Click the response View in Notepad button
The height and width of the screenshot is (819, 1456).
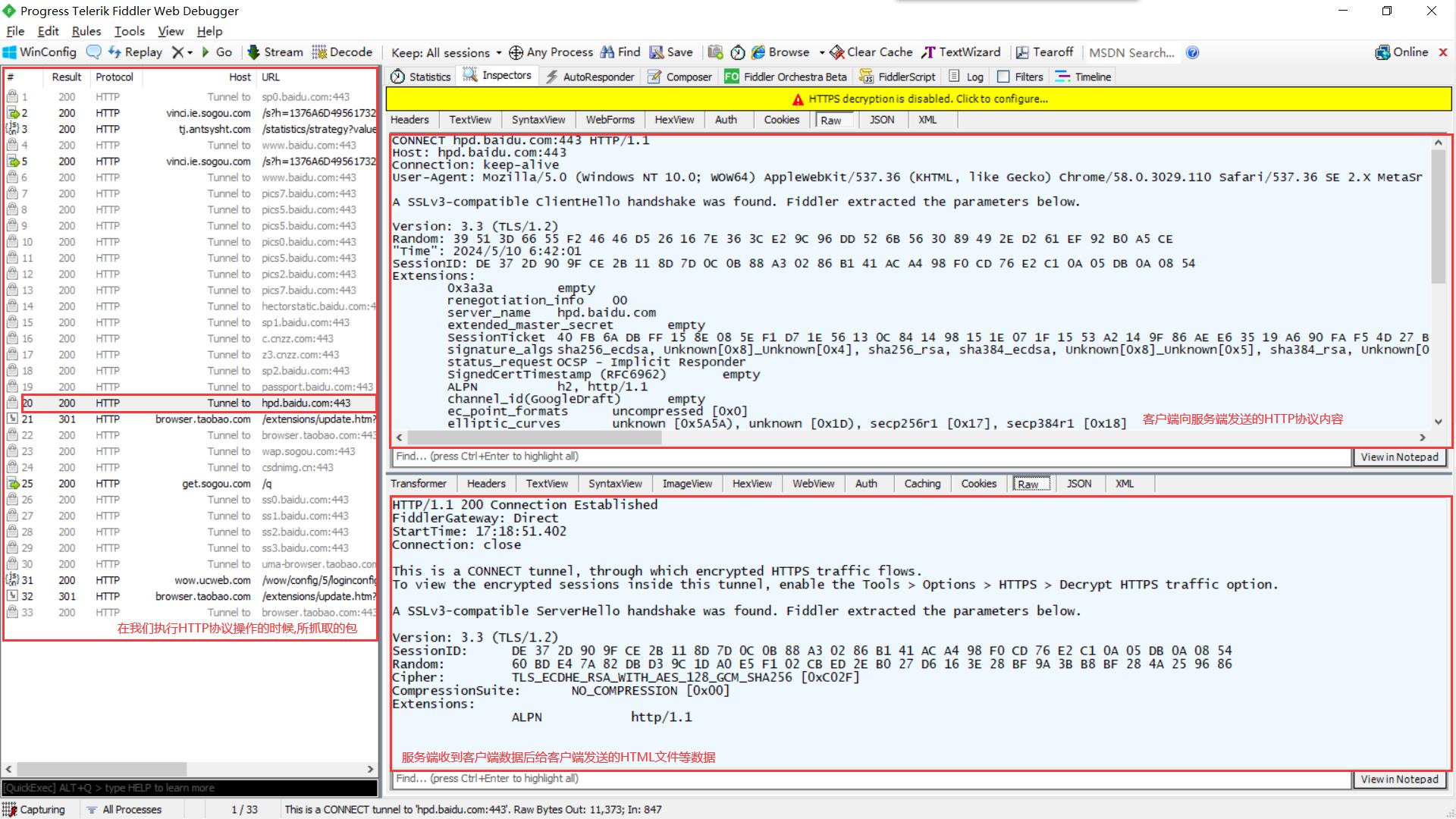pyautogui.click(x=1399, y=780)
